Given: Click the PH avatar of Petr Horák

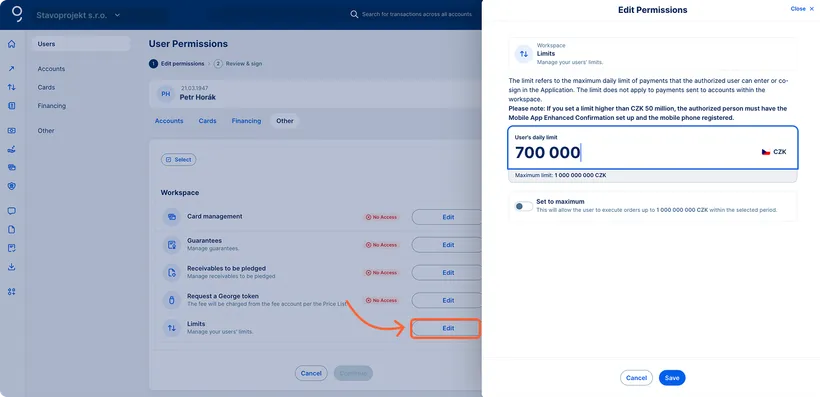Looking at the screenshot, I should [165, 94].
